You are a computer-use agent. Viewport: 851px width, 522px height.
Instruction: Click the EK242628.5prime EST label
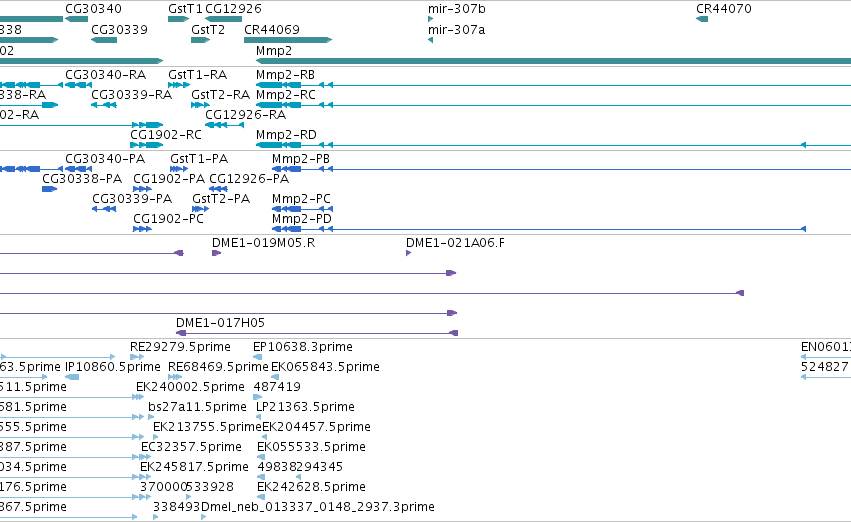click(x=312, y=487)
